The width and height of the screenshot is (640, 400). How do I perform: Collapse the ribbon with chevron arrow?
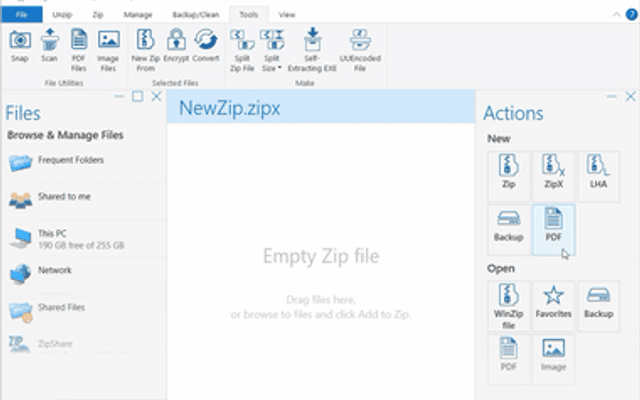coord(616,15)
